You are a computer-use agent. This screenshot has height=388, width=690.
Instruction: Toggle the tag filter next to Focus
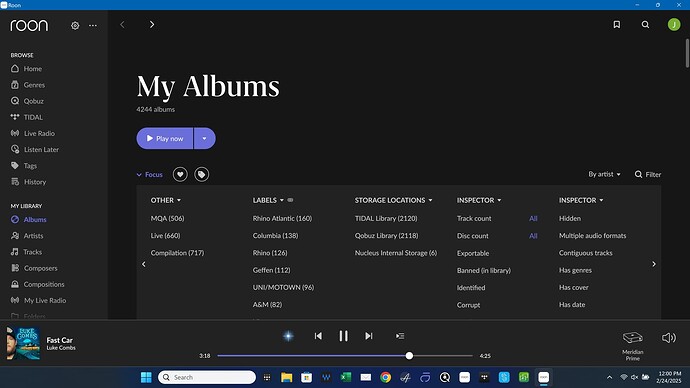[x=202, y=175]
